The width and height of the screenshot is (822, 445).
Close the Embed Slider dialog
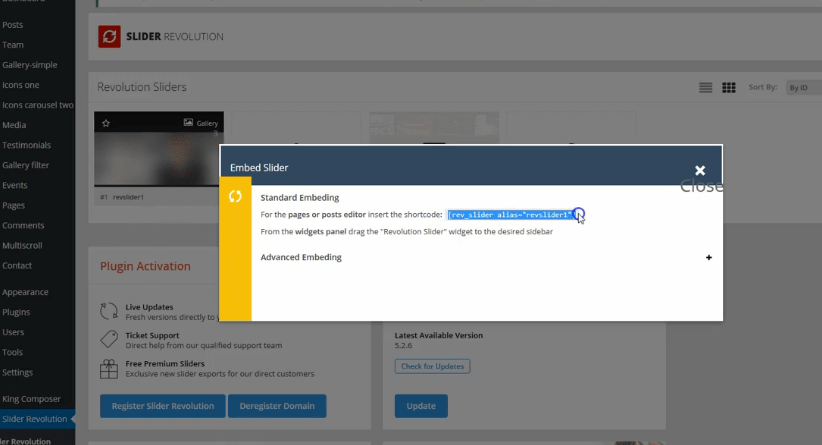pos(700,171)
